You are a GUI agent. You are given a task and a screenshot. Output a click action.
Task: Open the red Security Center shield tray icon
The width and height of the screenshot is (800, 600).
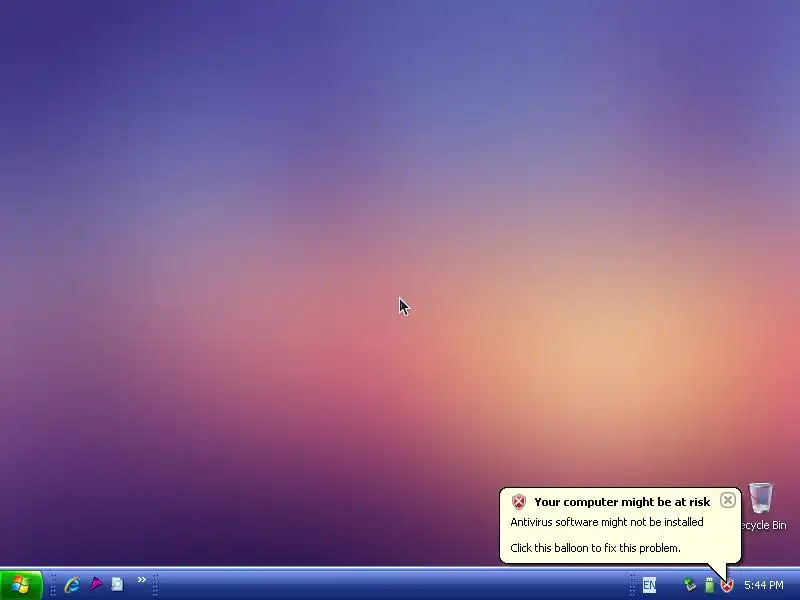pyautogui.click(x=727, y=585)
